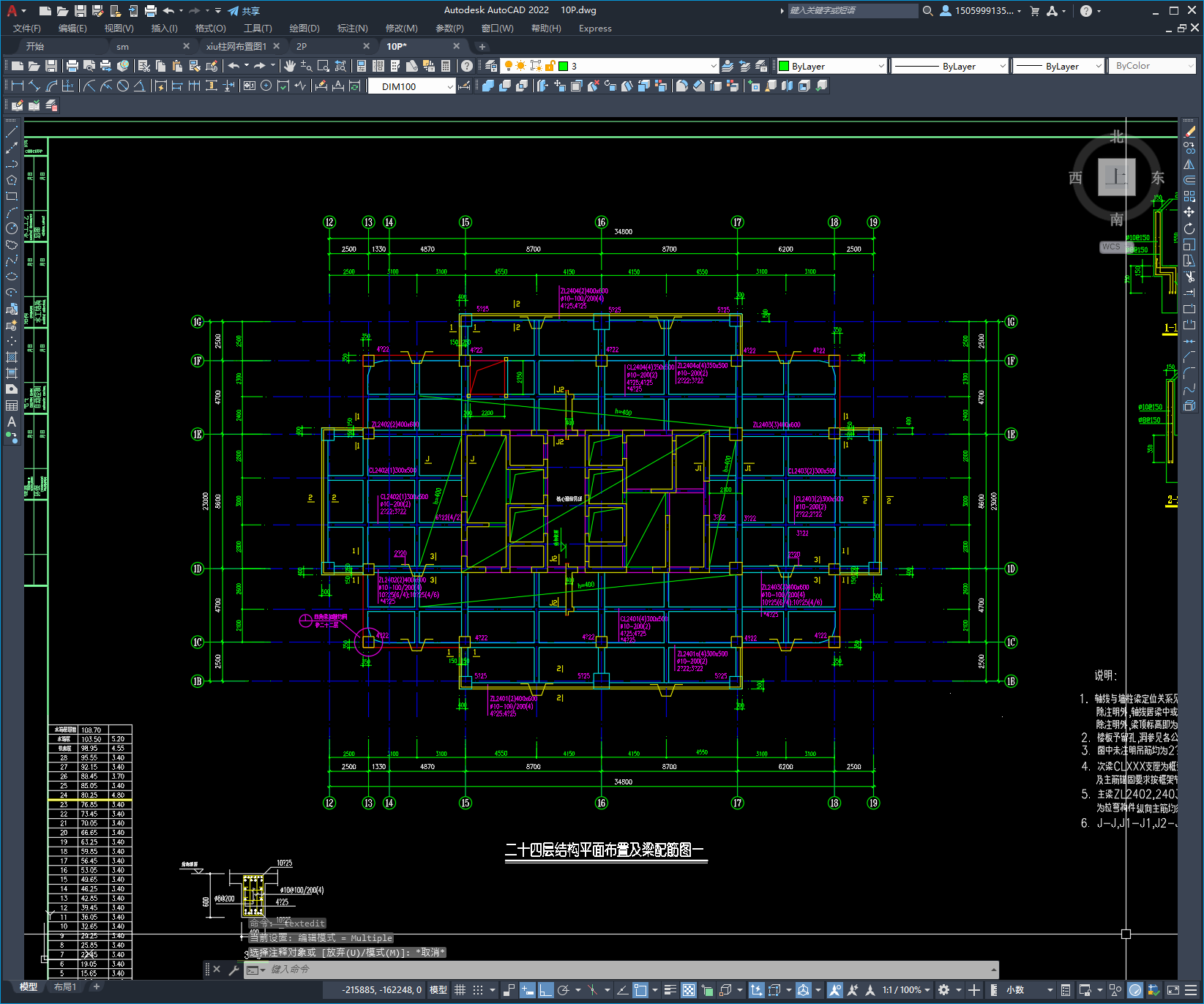Screen dimensions: 1204x1004
Task: Toggle object snap in status bar
Action: [640, 990]
